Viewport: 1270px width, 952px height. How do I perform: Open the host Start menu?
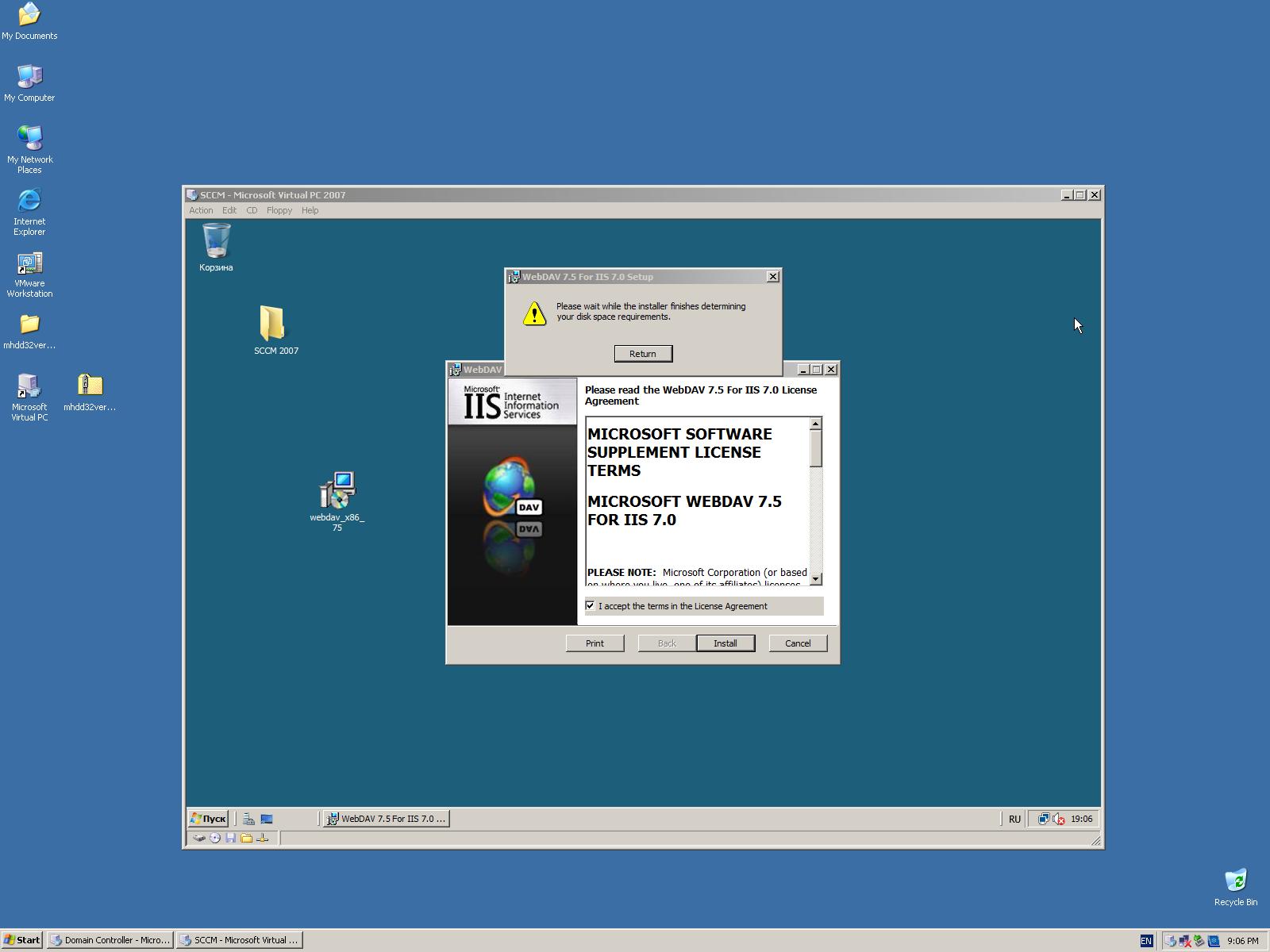point(22,940)
